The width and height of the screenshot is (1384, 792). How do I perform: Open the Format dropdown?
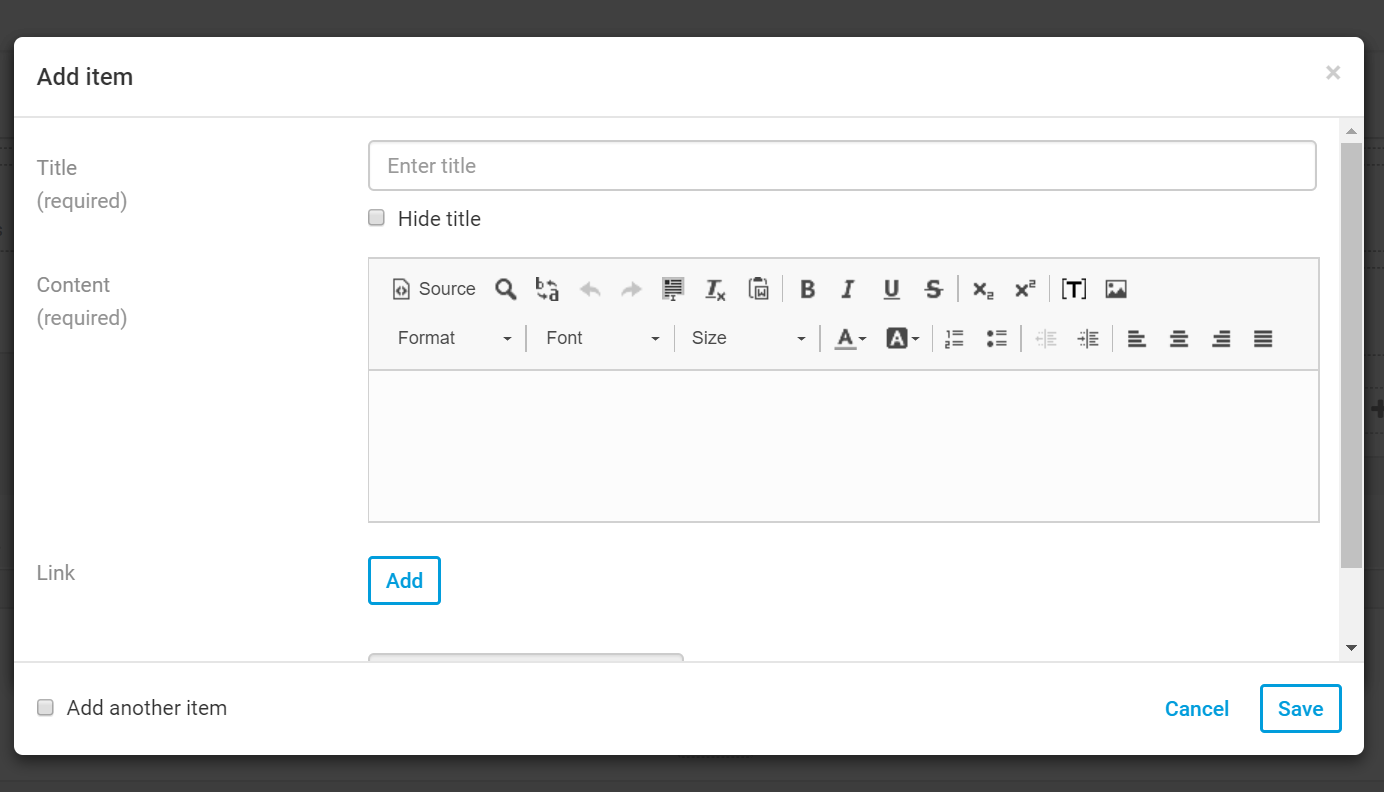455,338
